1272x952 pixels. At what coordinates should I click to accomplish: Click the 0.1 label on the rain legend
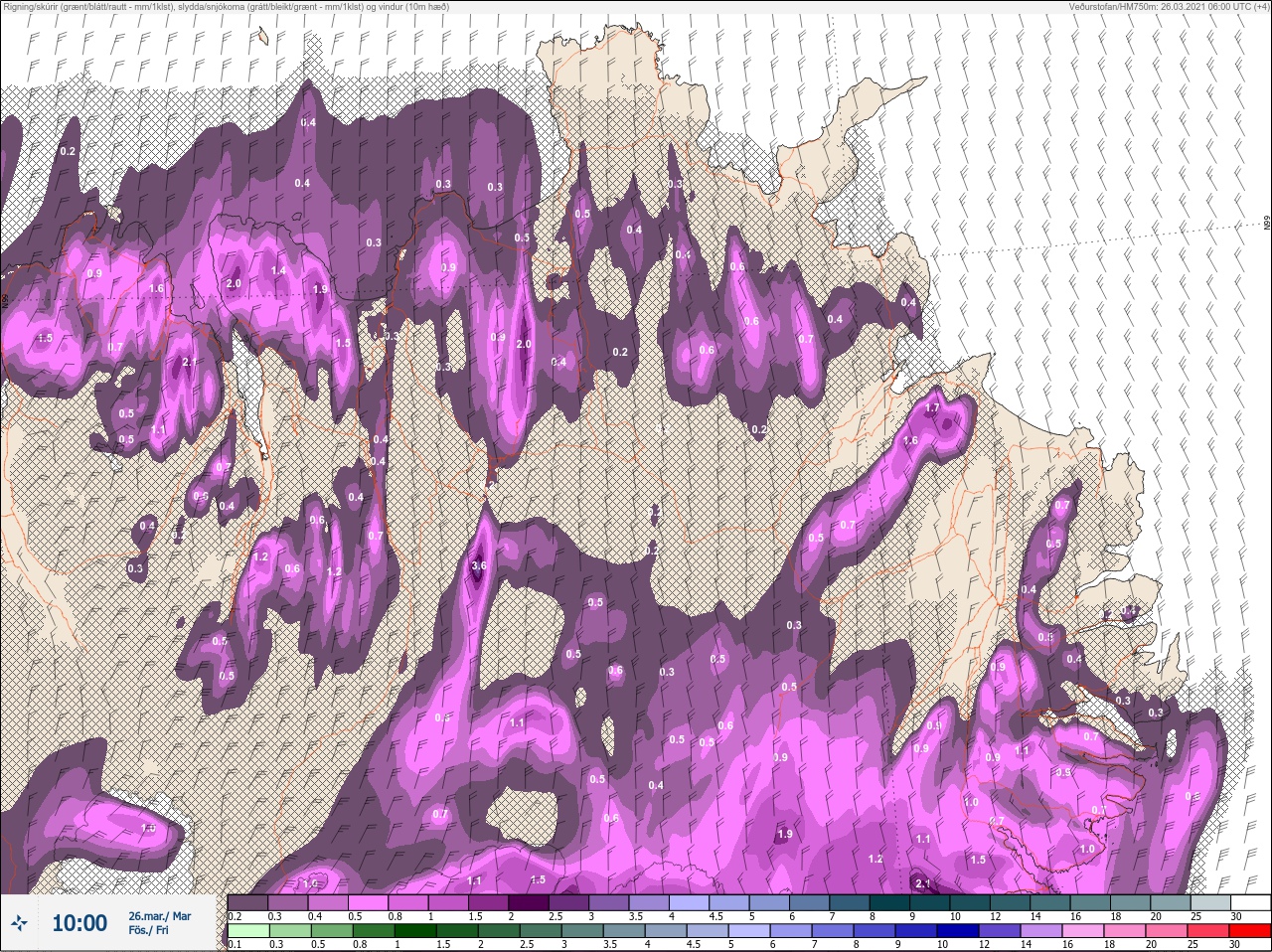[x=234, y=945]
